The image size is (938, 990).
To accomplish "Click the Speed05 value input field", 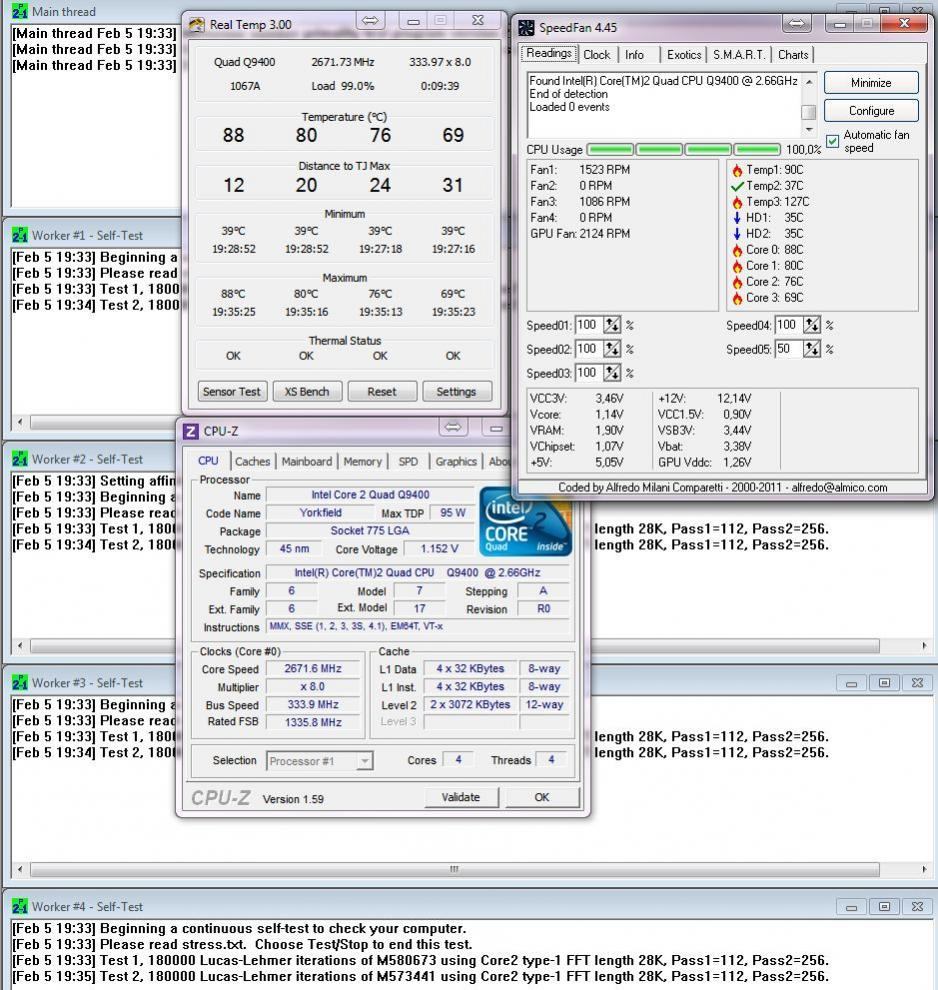I will coord(788,349).
